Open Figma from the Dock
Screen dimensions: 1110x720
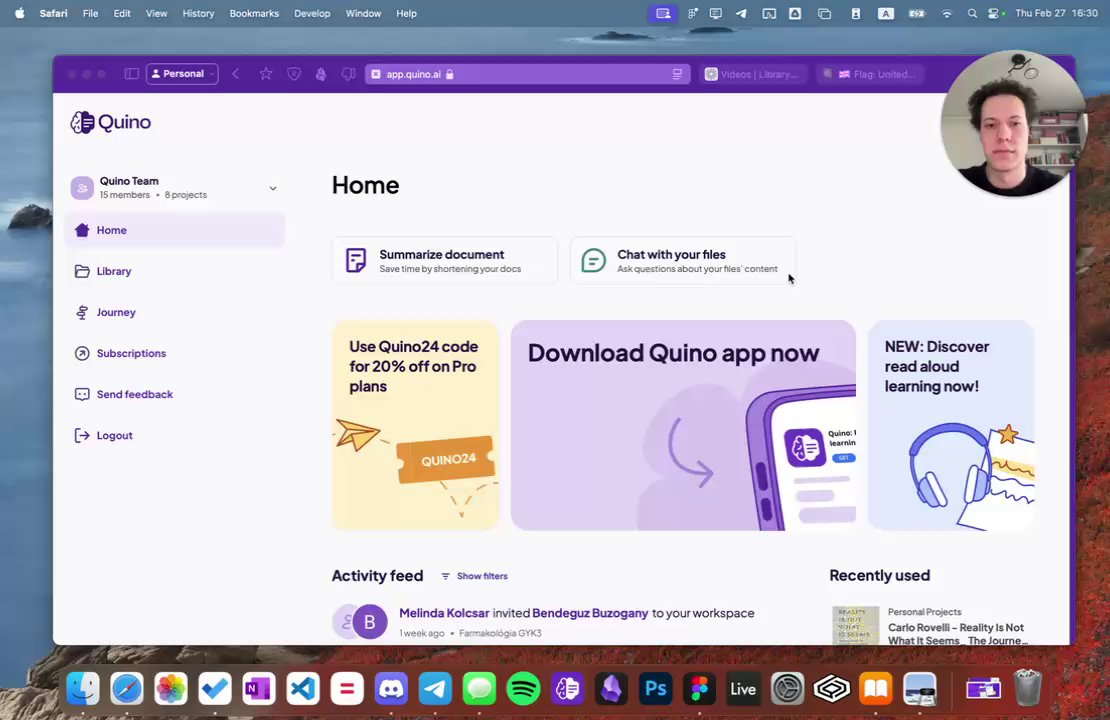click(x=699, y=688)
